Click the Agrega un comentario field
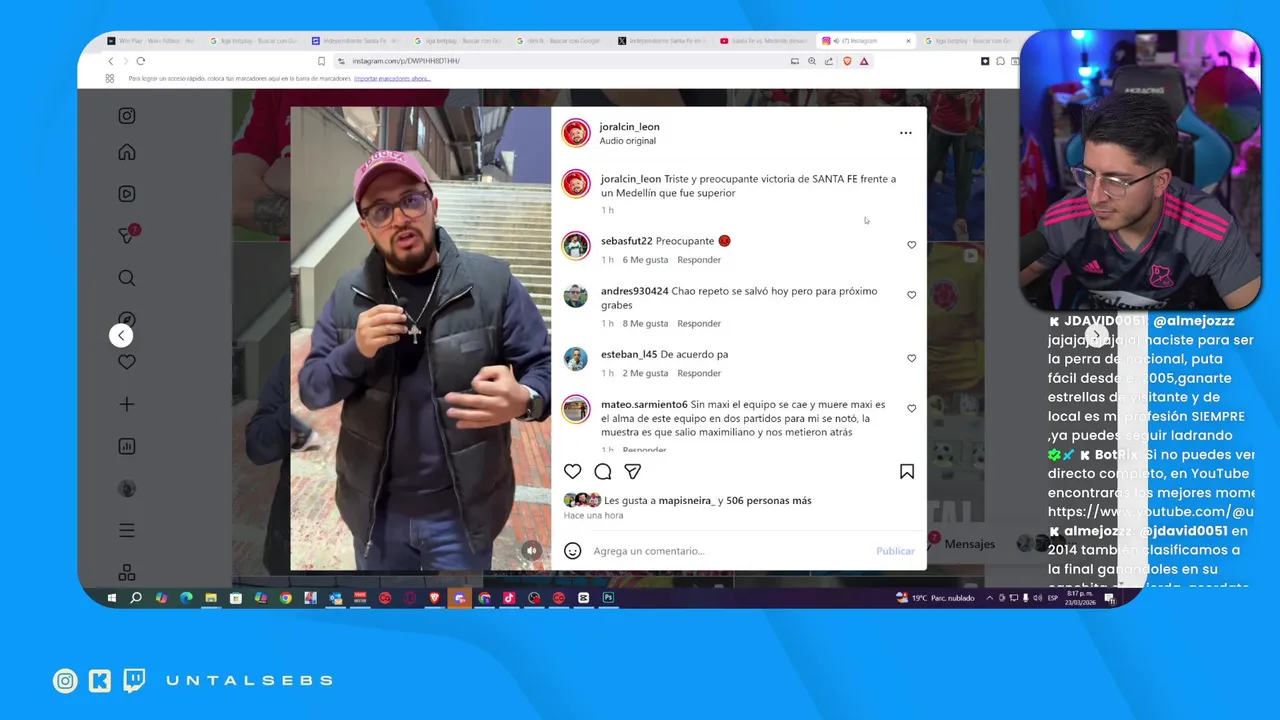The width and height of the screenshot is (1280, 720). pos(728,551)
